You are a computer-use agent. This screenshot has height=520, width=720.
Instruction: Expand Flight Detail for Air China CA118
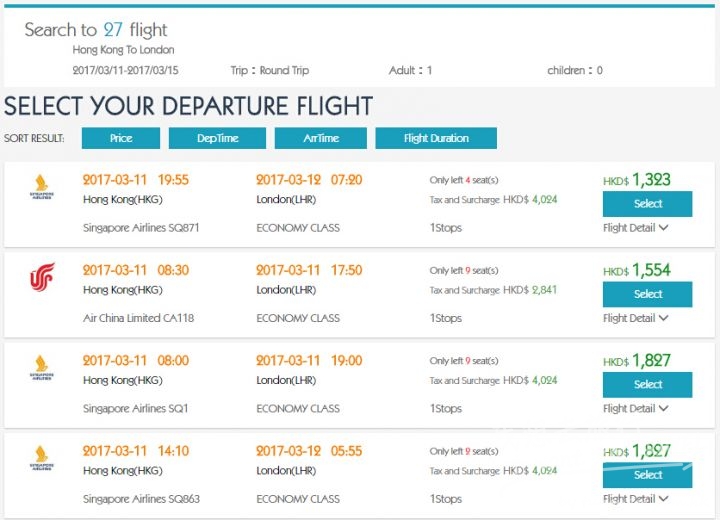coord(636,318)
